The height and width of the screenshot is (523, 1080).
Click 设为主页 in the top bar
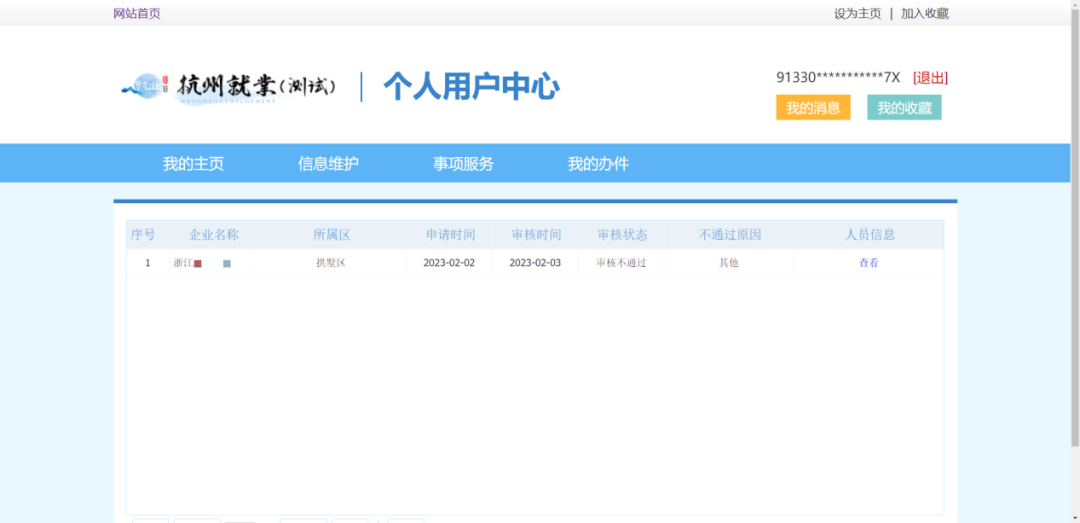857,13
